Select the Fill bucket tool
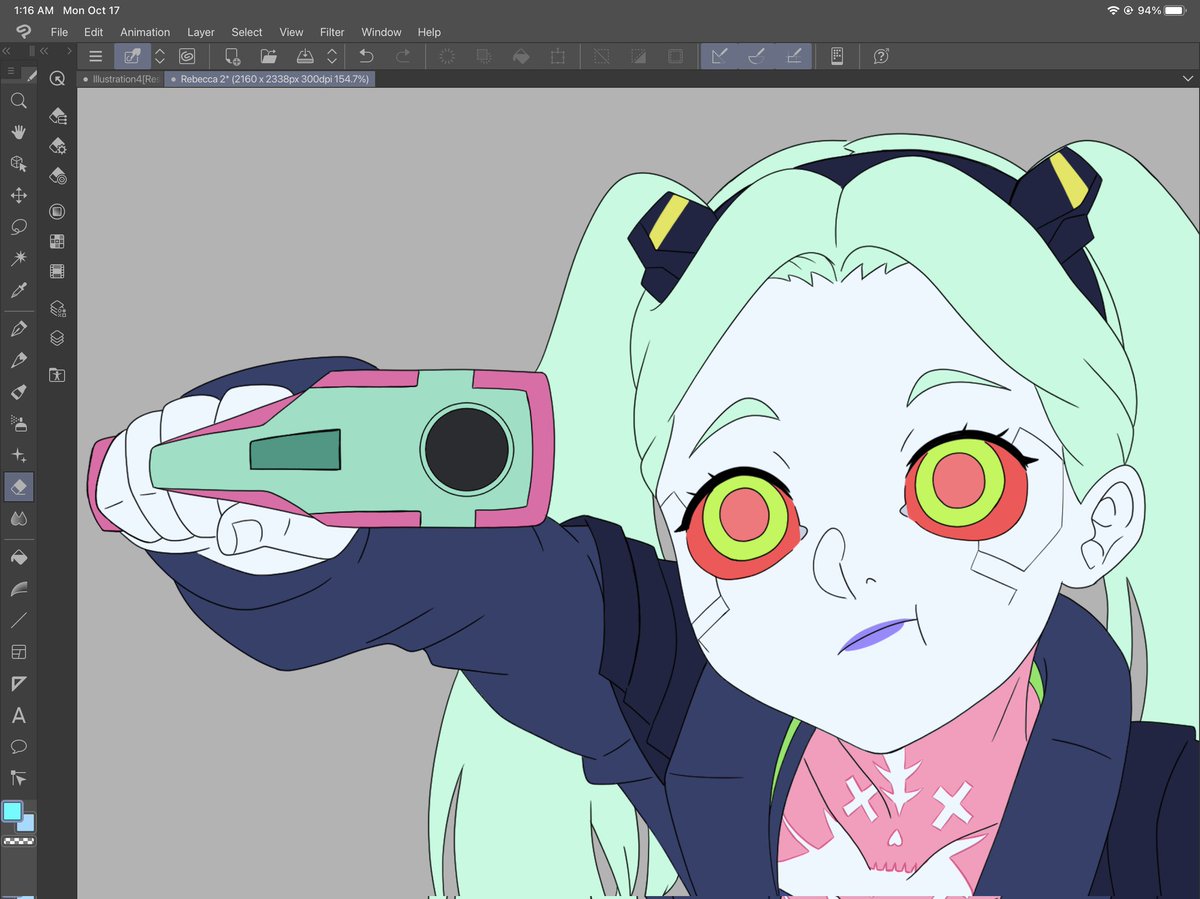This screenshot has width=1200, height=899. click(x=18, y=556)
